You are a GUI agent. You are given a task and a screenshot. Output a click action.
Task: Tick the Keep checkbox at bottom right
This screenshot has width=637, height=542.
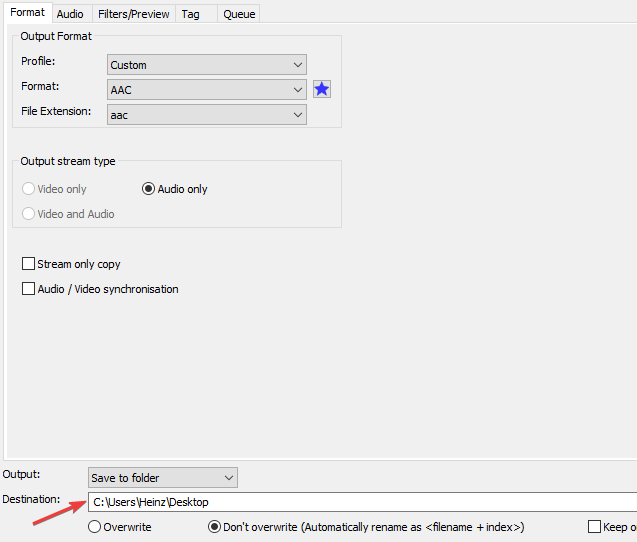595,527
